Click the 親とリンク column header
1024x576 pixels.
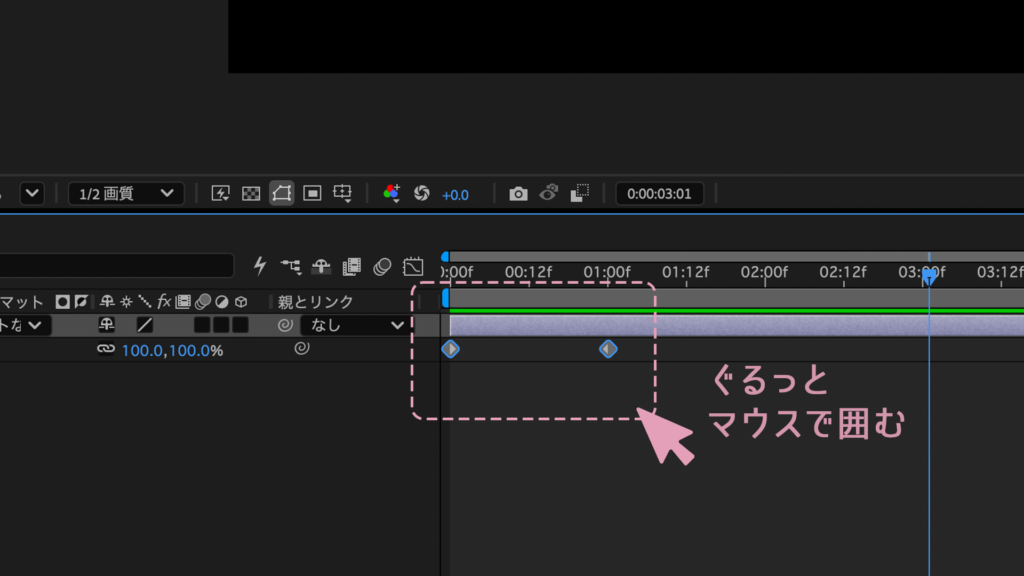pos(315,302)
